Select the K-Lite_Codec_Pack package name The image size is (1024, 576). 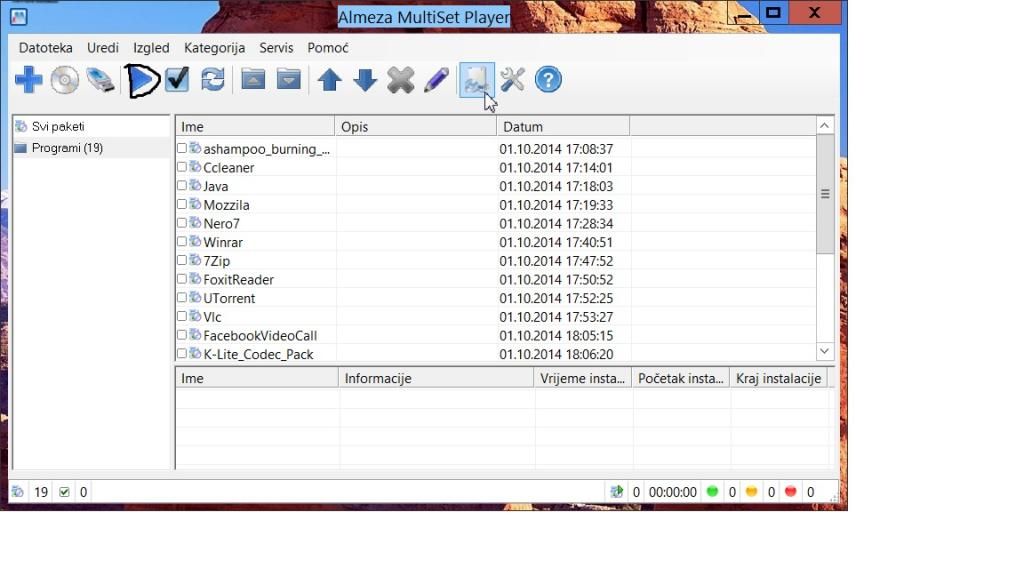tap(259, 354)
